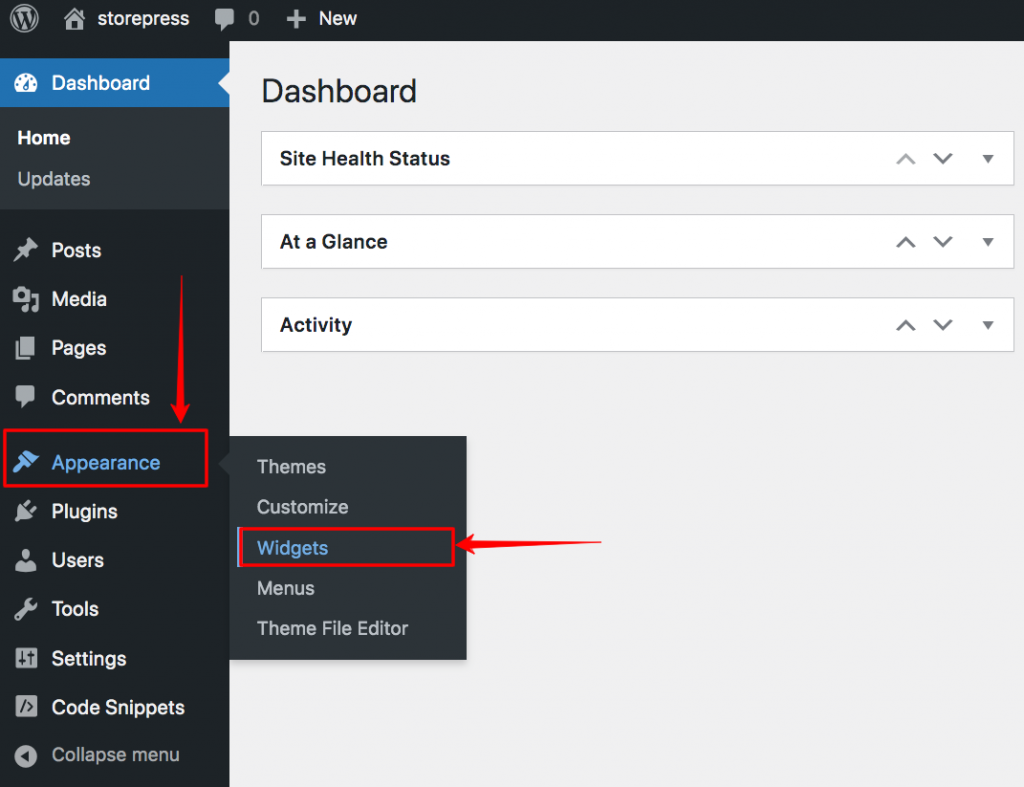The height and width of the screenshot is (787, 1024).
Task: Click the Plugins plug icon
Action: click(26, 512)
